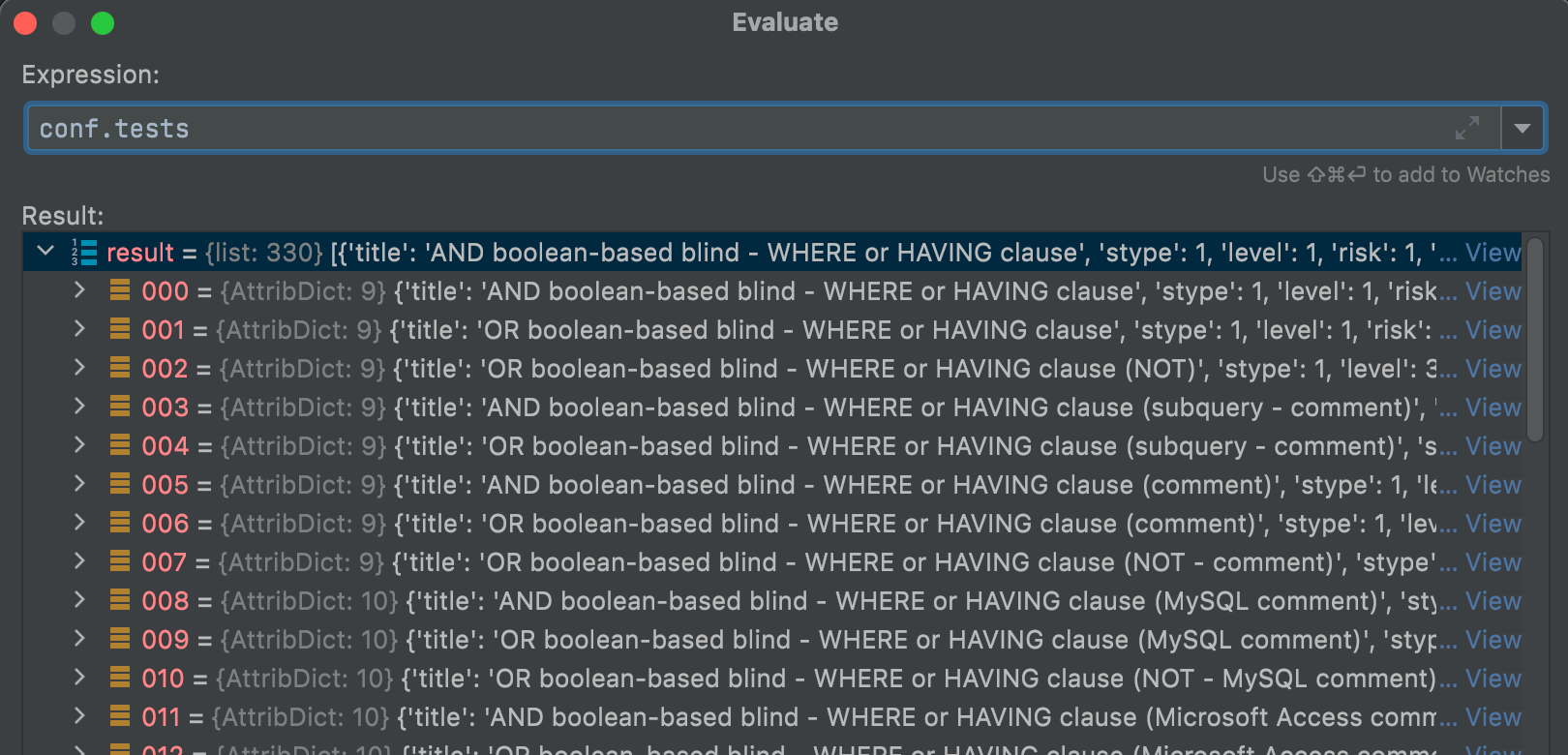1568x755 pixels.
Task: Click the dict icon for item 001
Action: click(120, 329)
